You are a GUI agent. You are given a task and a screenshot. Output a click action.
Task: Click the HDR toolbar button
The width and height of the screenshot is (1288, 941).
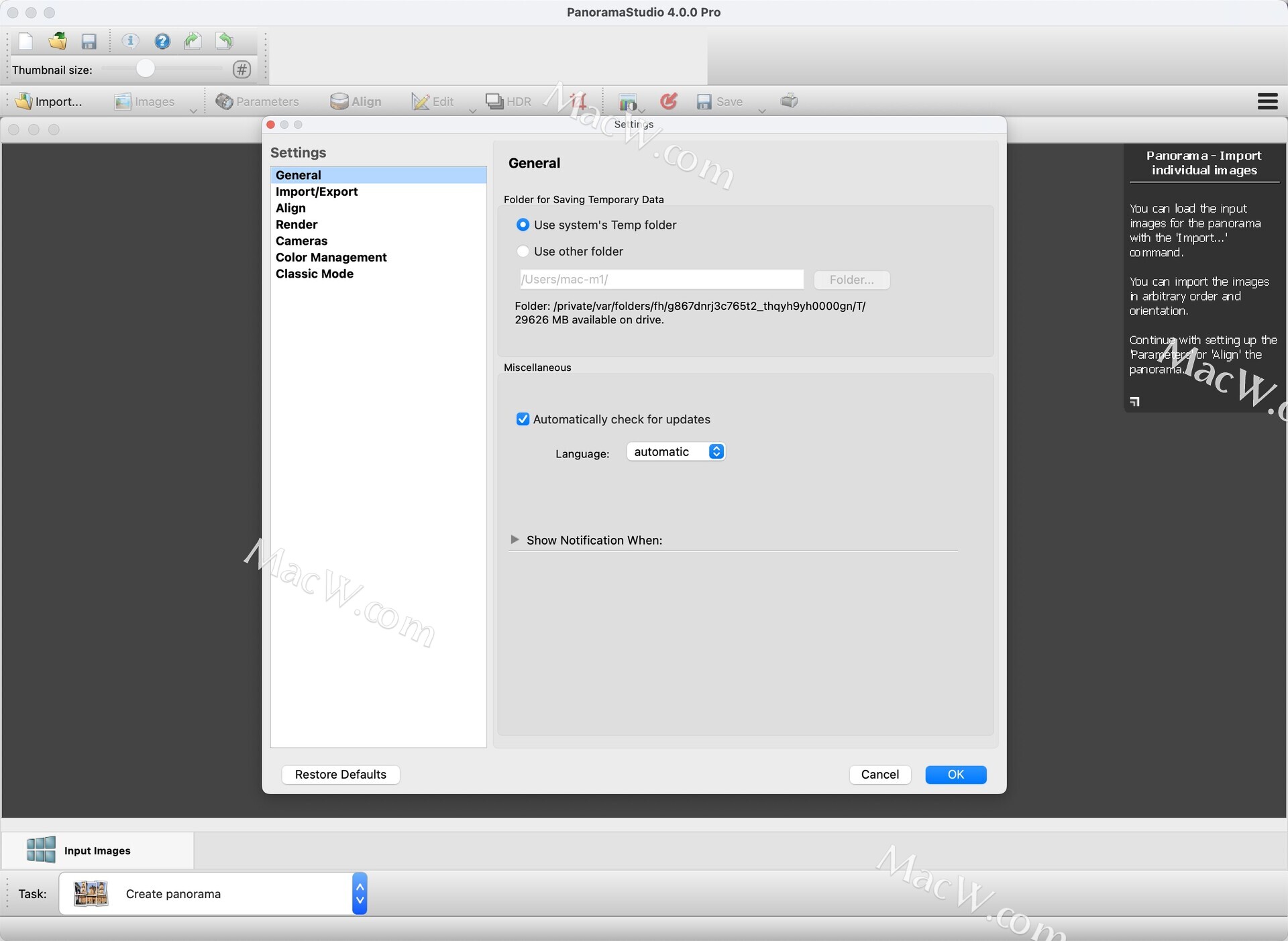pyautogui.click(x=508, y=101)
